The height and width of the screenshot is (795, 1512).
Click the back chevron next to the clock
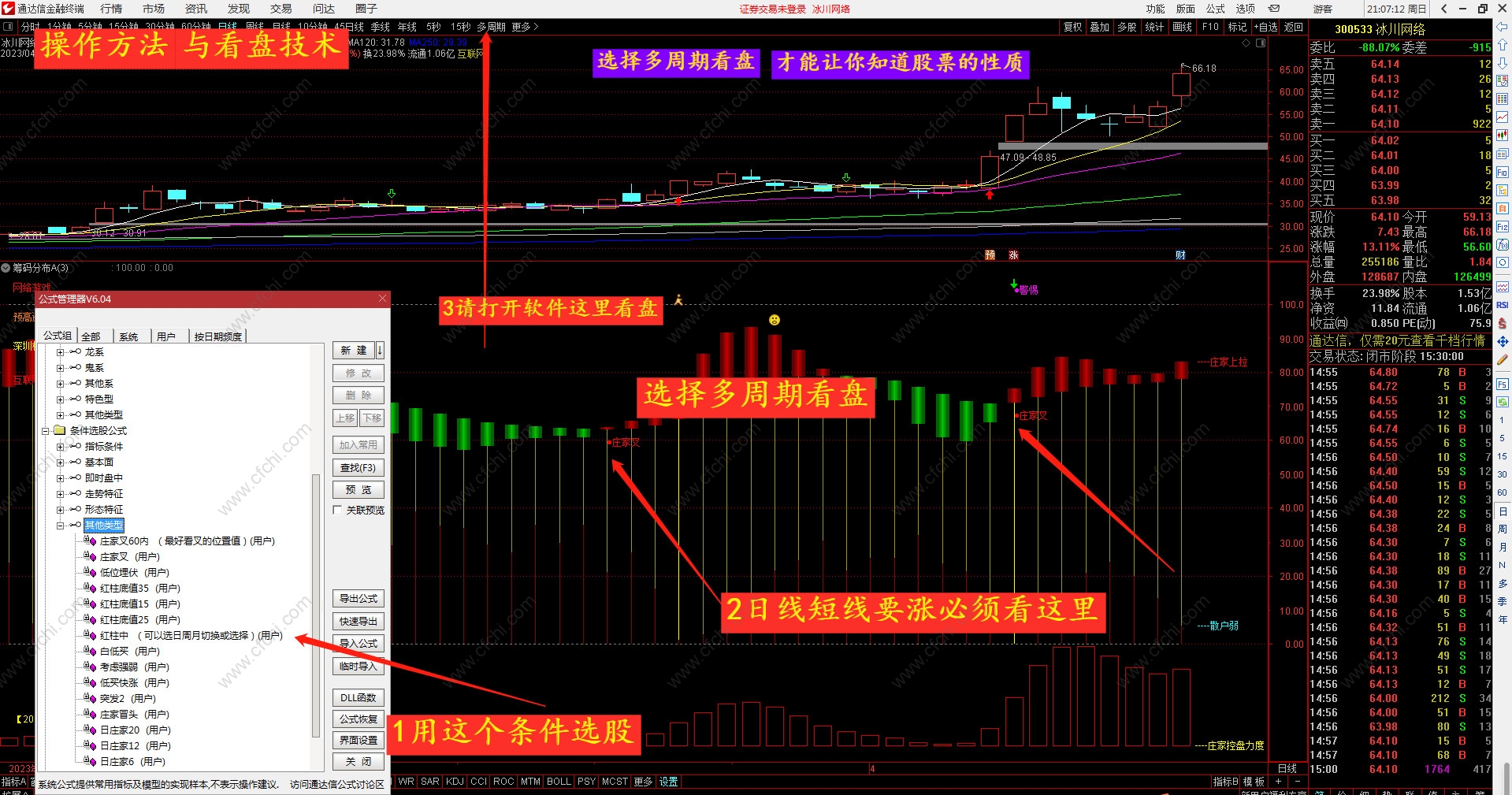[x=1443, y=9]
